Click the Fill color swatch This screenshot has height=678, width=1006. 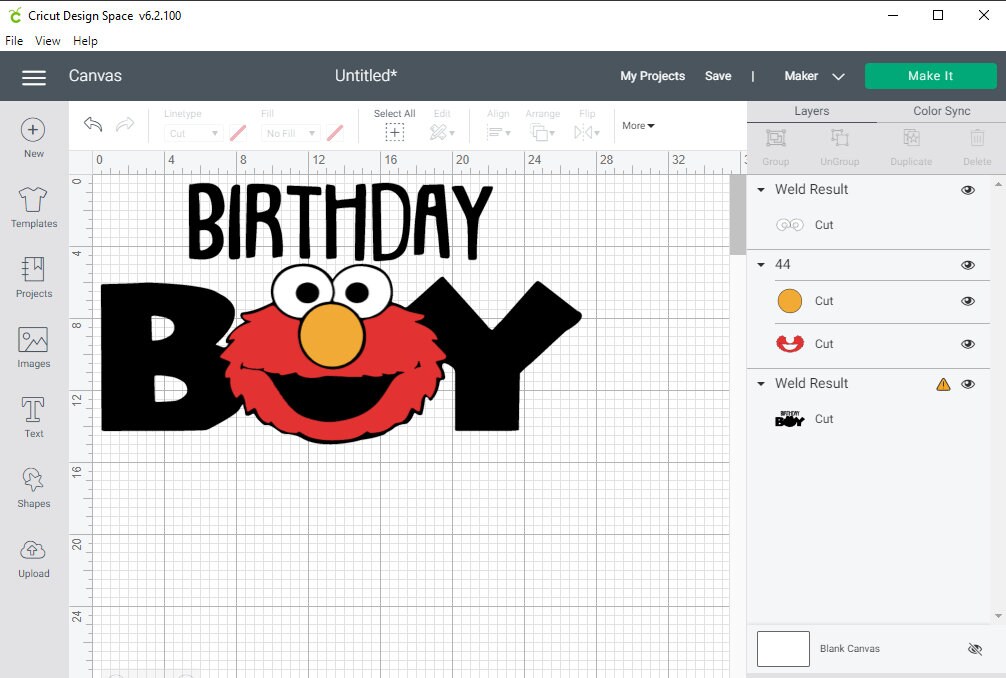point(335,133)
